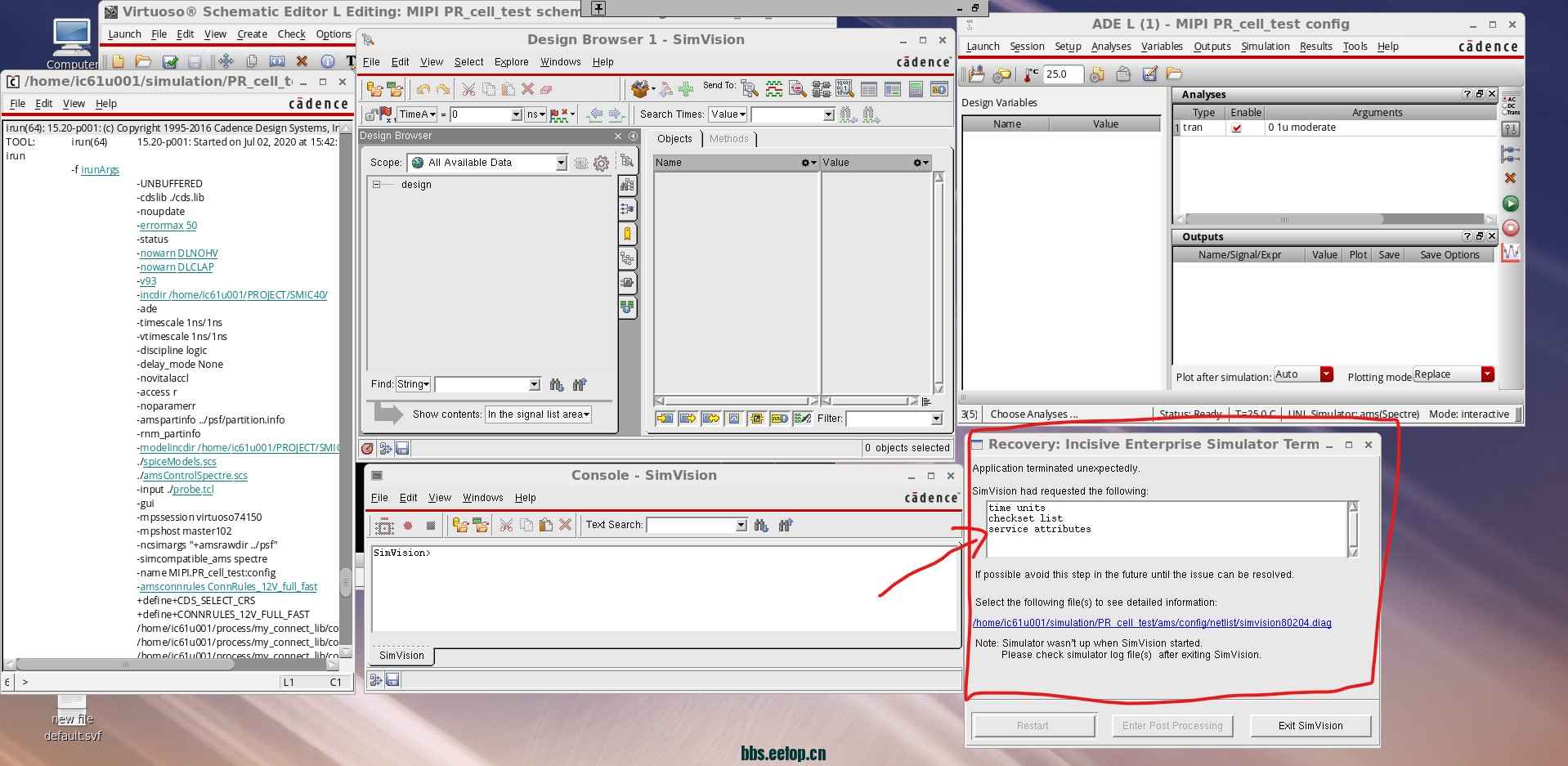This screenshot has width=1568, height=766.
Task: Click the Restart button in Recovery dialog
Action: pos(1033,726)
